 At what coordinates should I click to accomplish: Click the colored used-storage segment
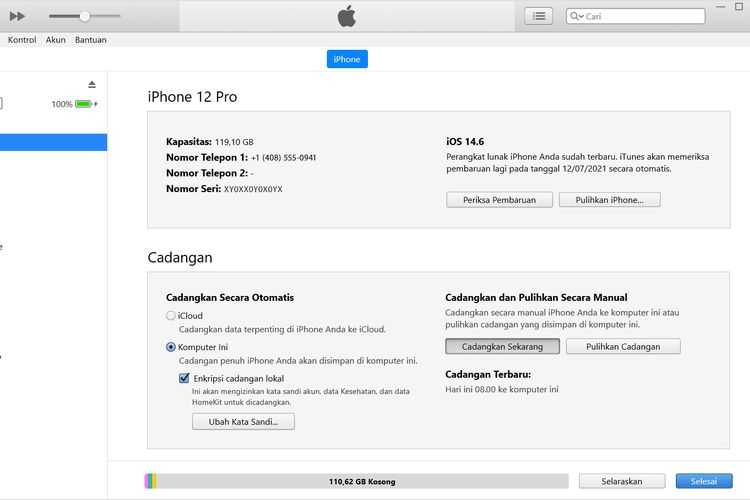click(151, 481)
